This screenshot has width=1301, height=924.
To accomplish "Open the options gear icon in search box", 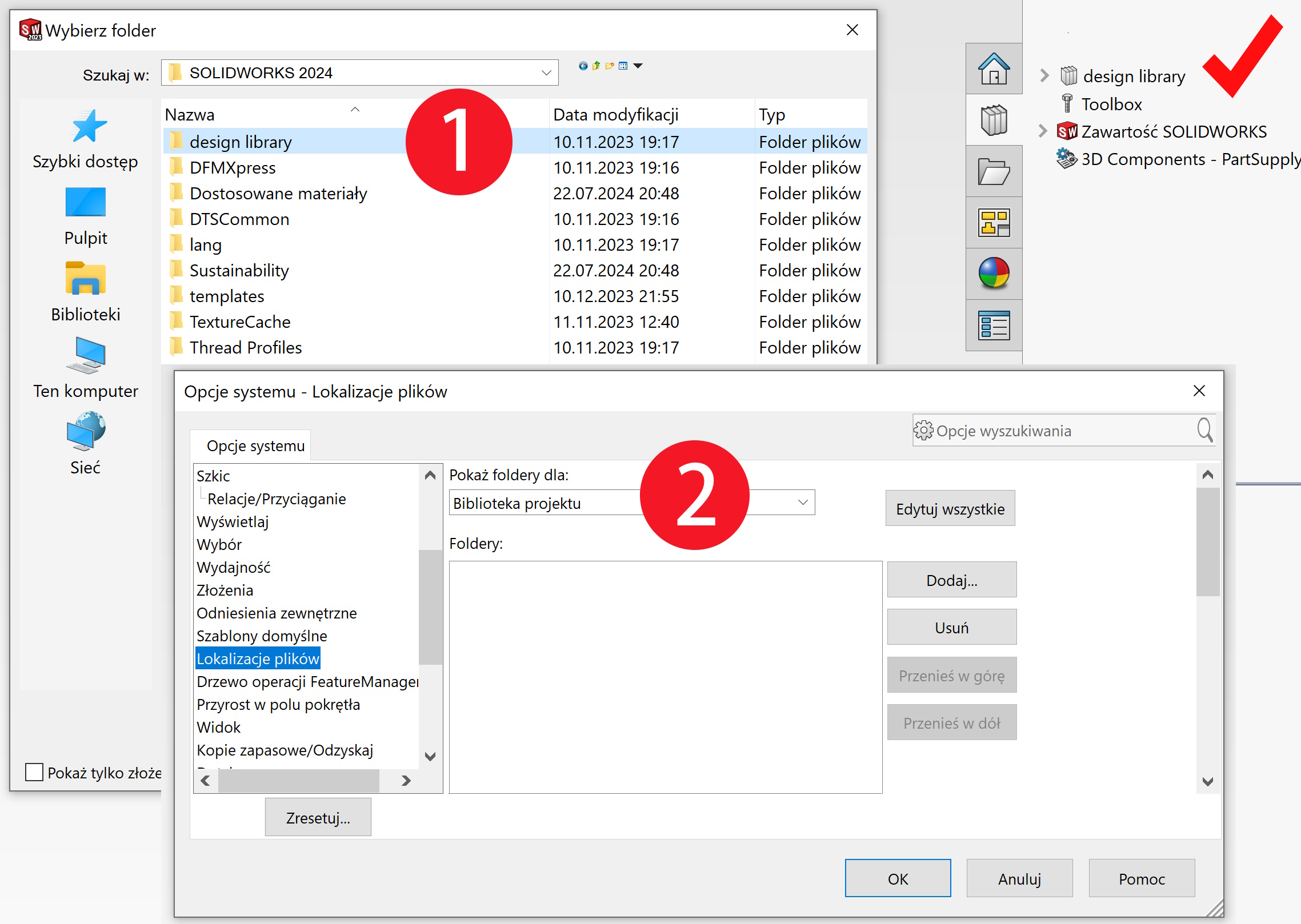I will coord(923,430).
